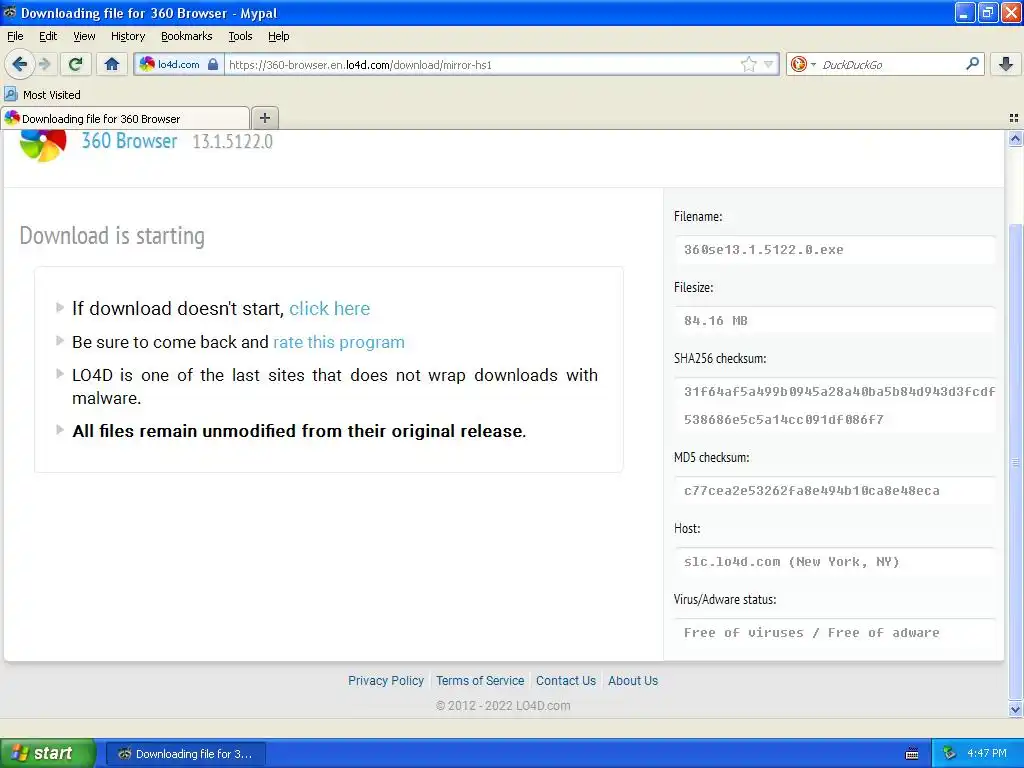1024x768 pixels.
Task: Open a new tab with plus button
Action: pos(264,118)
